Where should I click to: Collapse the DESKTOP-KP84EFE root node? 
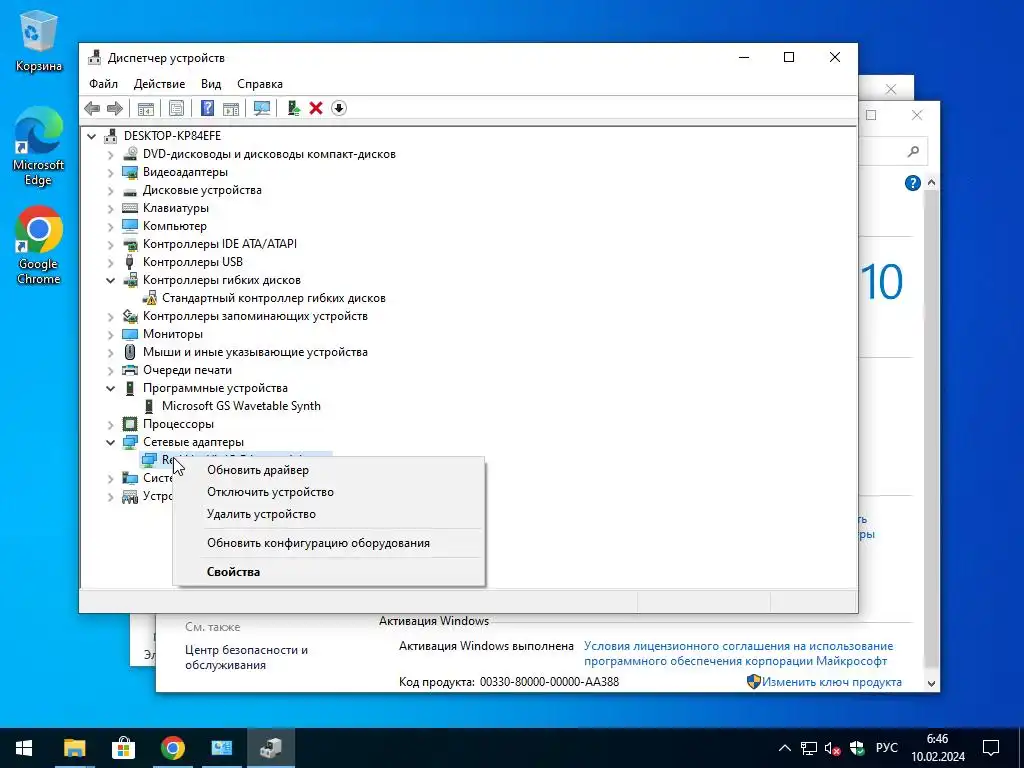pos(91,136)
